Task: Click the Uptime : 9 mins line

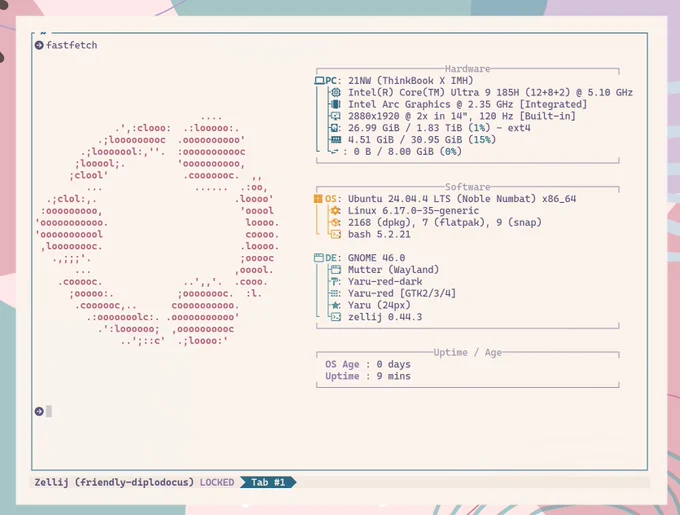Action: pos(368,376)
